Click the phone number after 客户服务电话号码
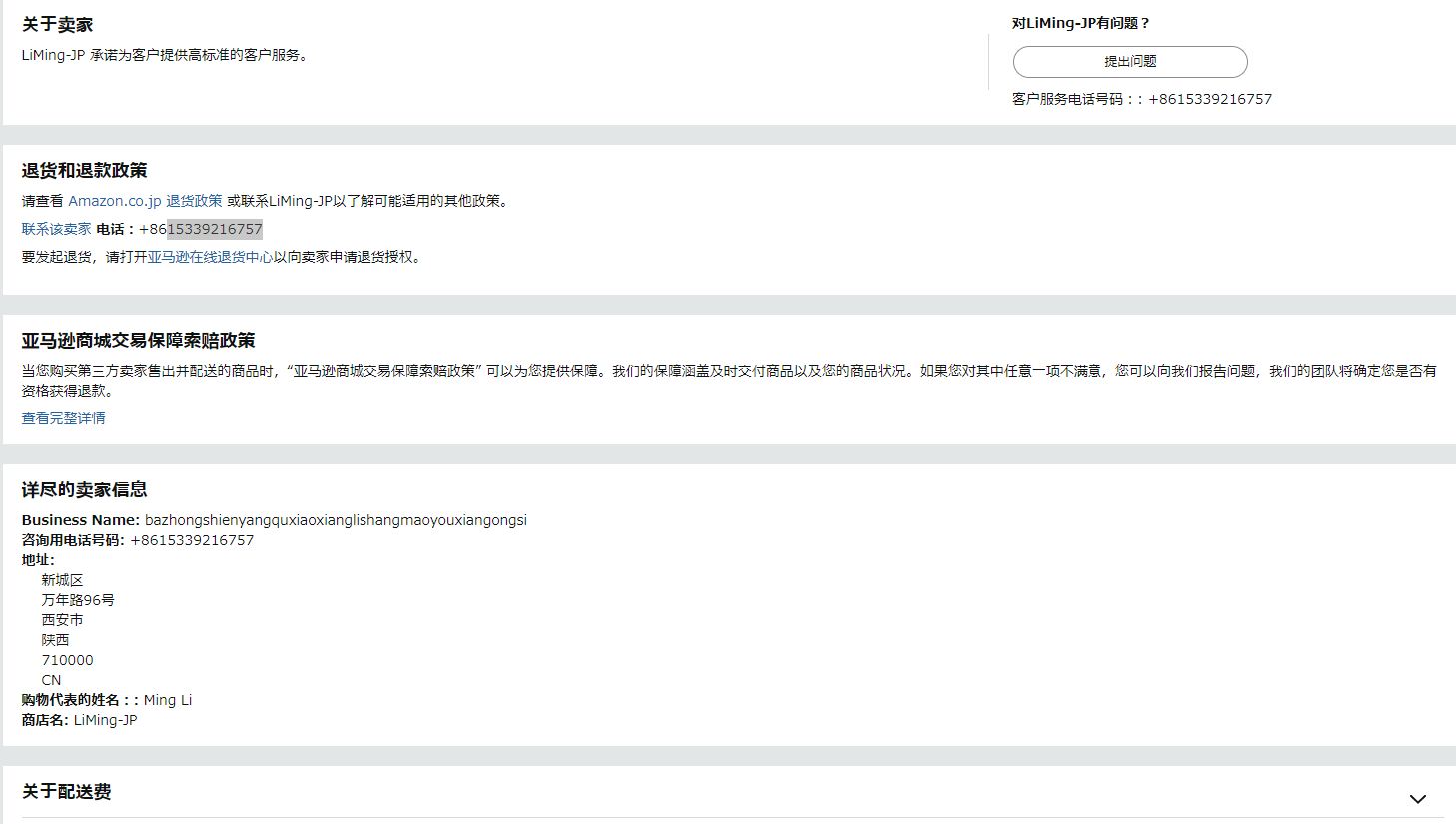Screen dimensions: 1456x824 (x=1210, y=99)
